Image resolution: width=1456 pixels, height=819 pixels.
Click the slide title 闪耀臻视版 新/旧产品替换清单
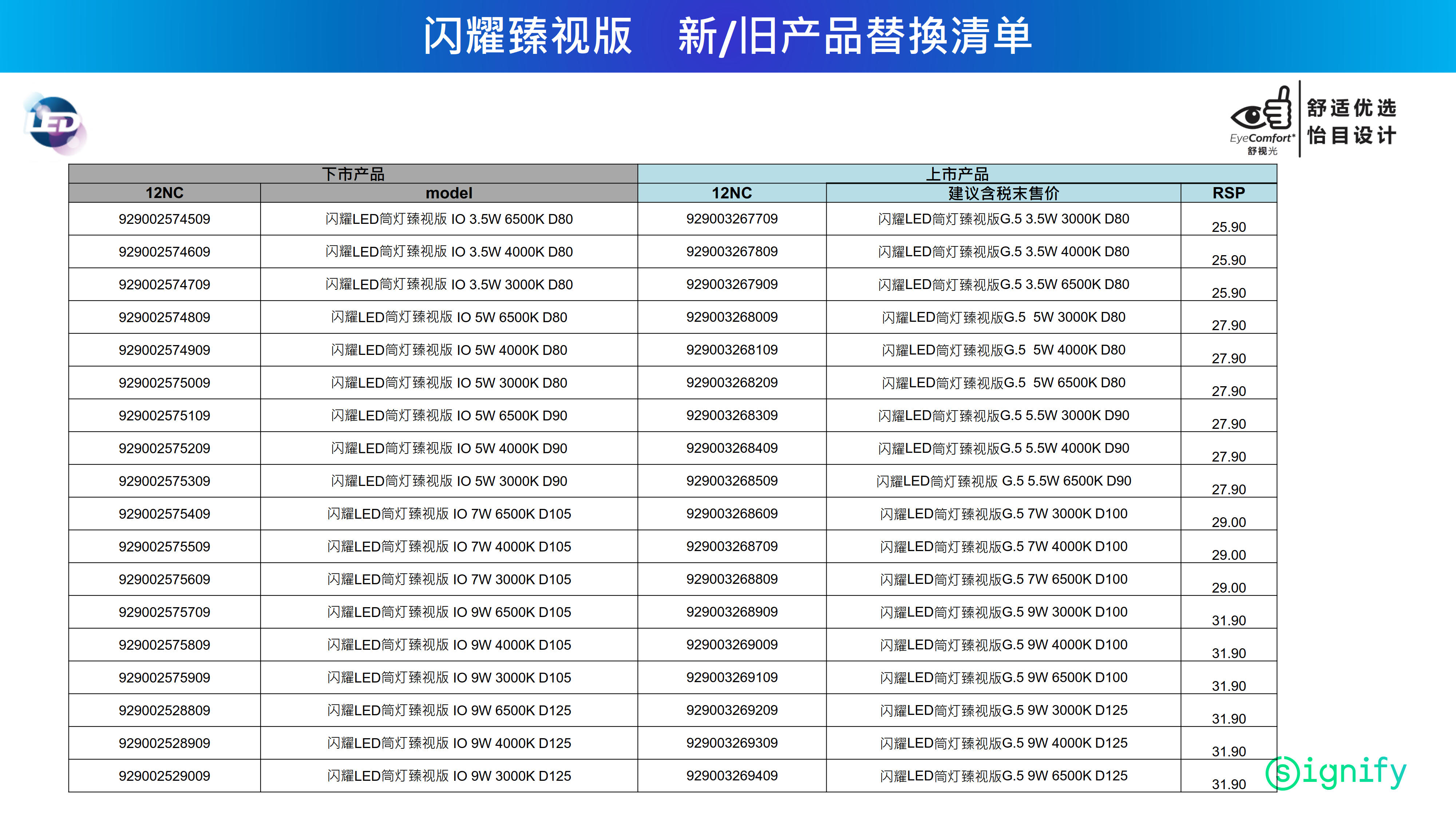point(728,36)
